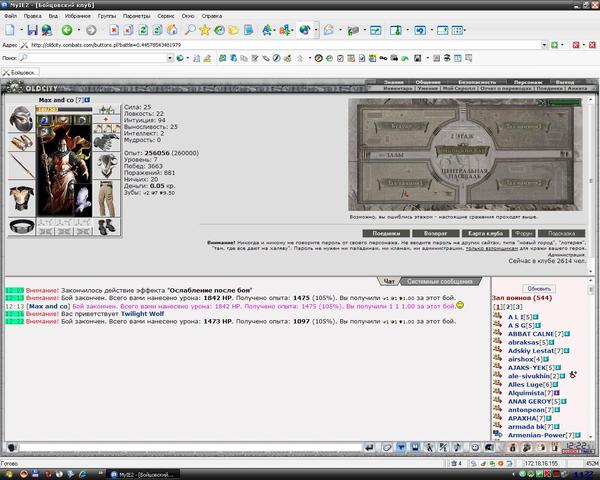Image resolution: width=600 pixels, height=480 pixels.
Task: Open Безопасность in game top menu
Action: click(477, 82)
